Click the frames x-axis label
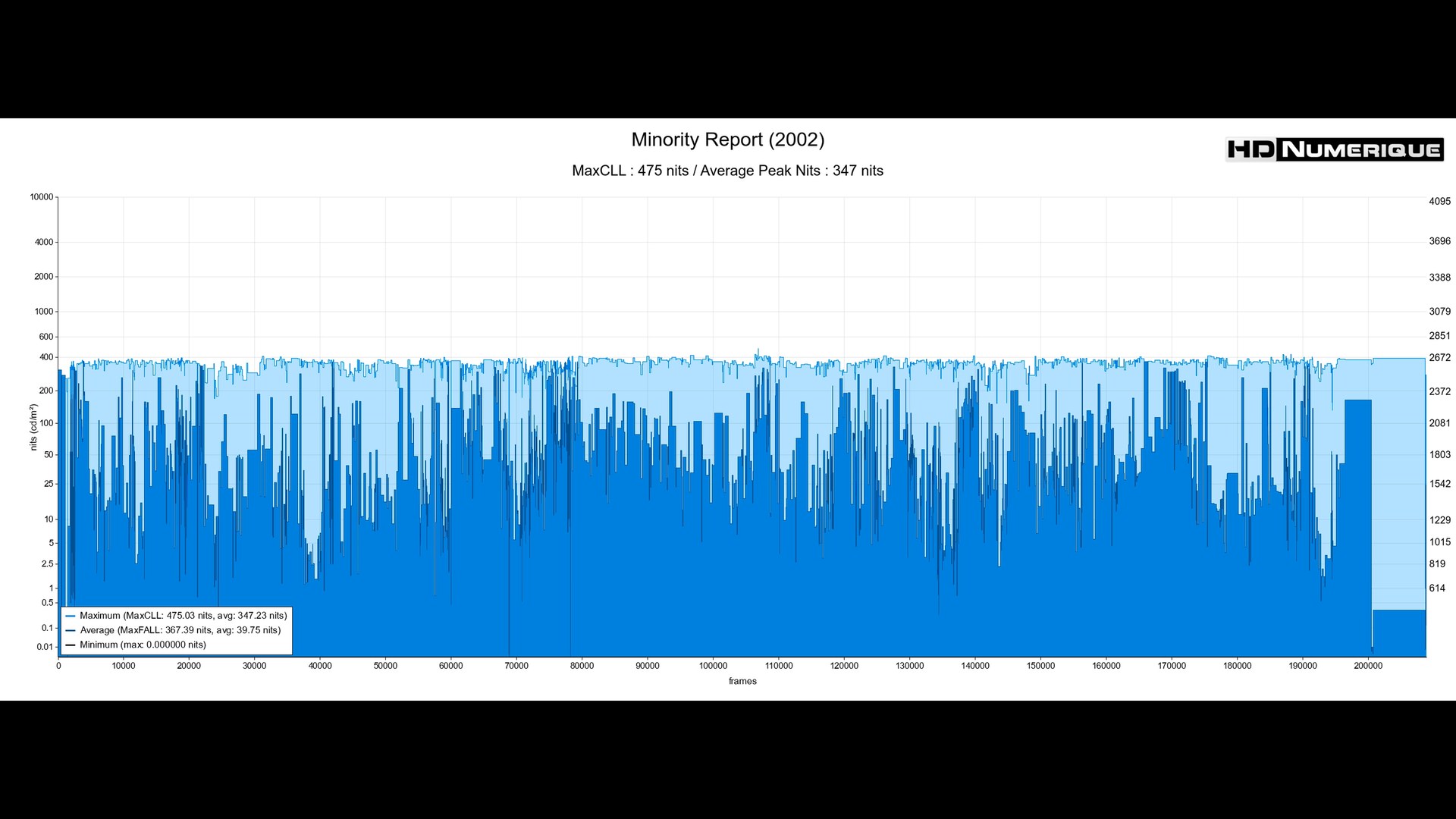The width and height of the screenshot is (1456, 819). 742,681
